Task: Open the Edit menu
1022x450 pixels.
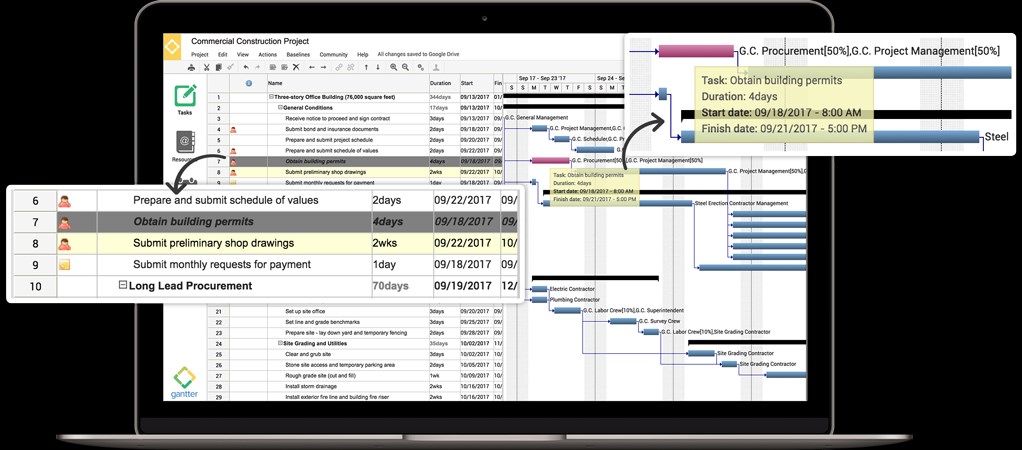Action: [x=223, y=55]
